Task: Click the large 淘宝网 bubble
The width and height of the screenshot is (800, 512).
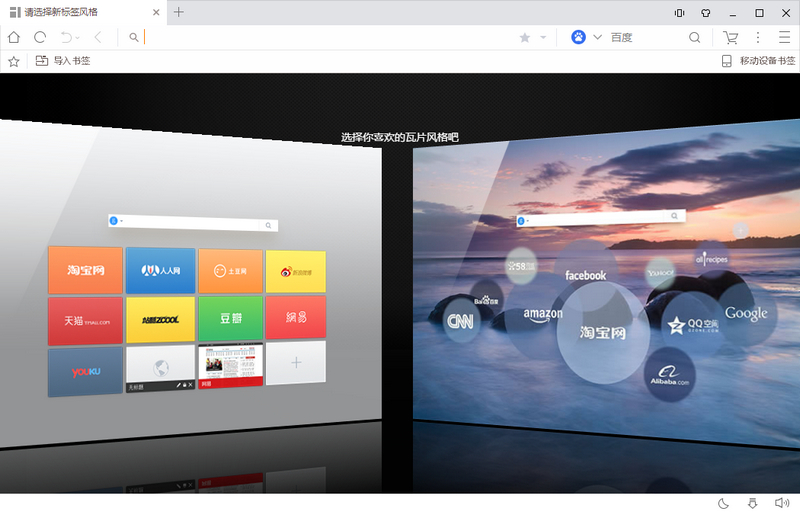Action: click(x=603, y=333)
